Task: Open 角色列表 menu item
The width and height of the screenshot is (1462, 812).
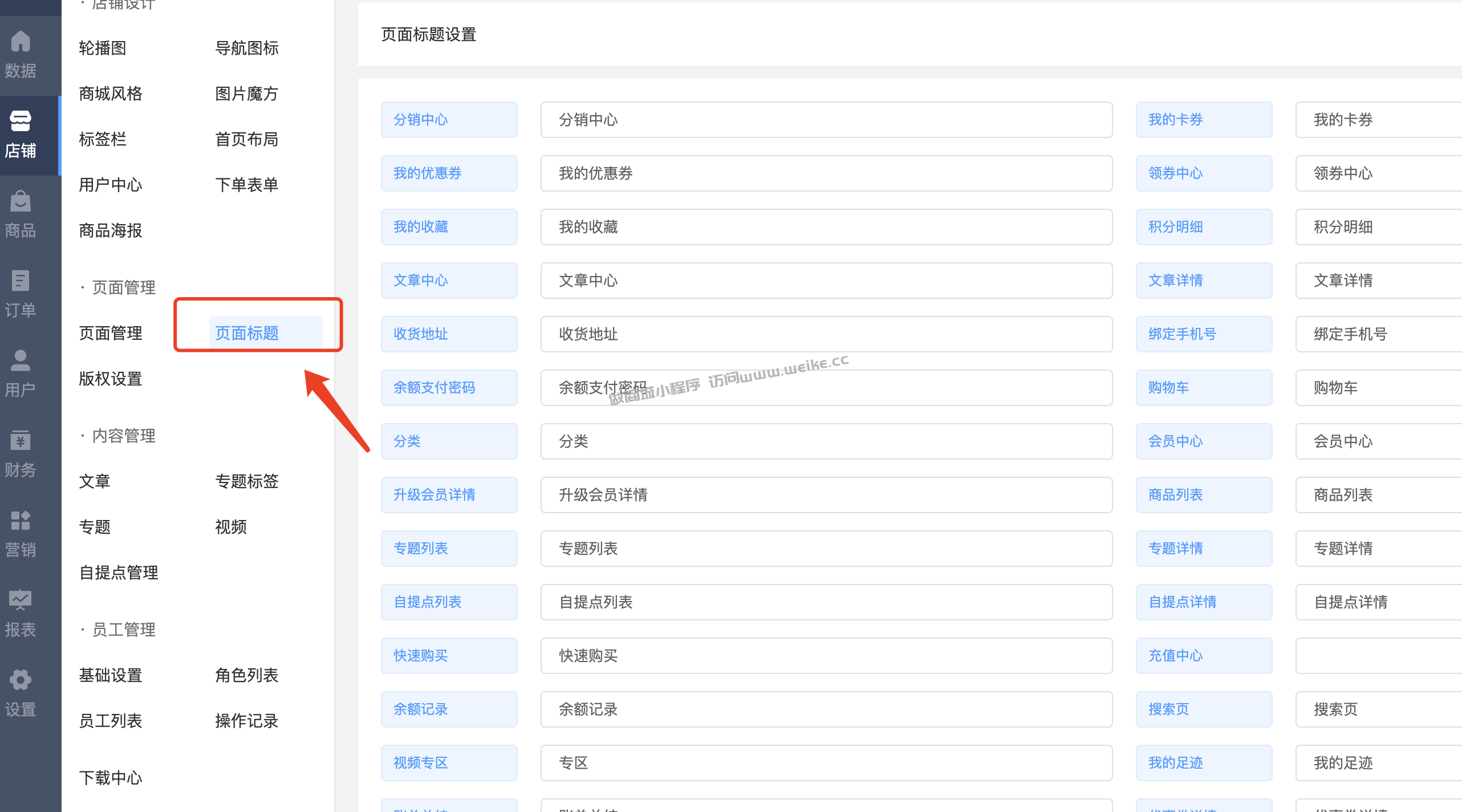Action: point(247,675)
